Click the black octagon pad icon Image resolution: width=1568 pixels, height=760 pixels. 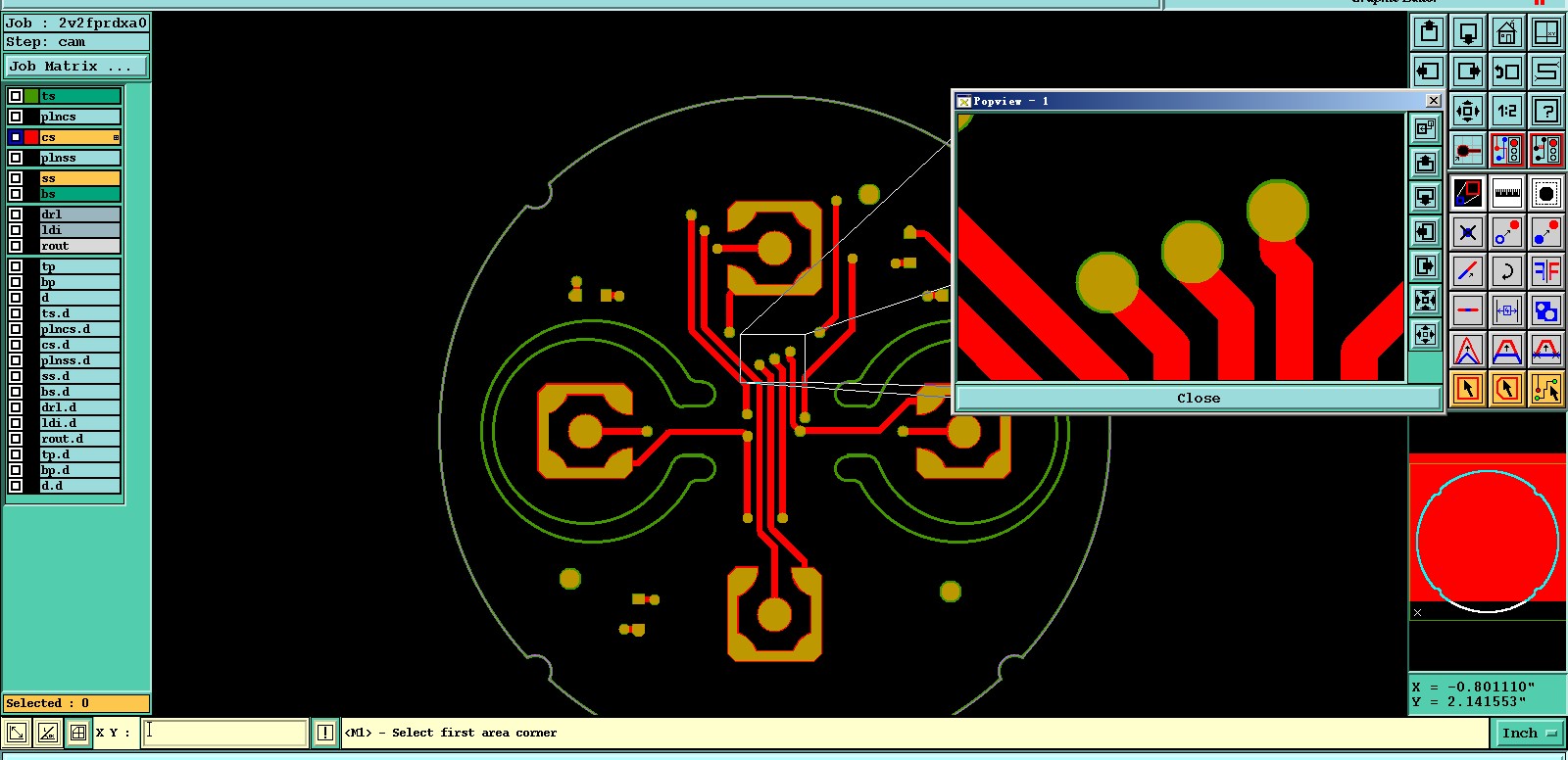[1546, 193]
